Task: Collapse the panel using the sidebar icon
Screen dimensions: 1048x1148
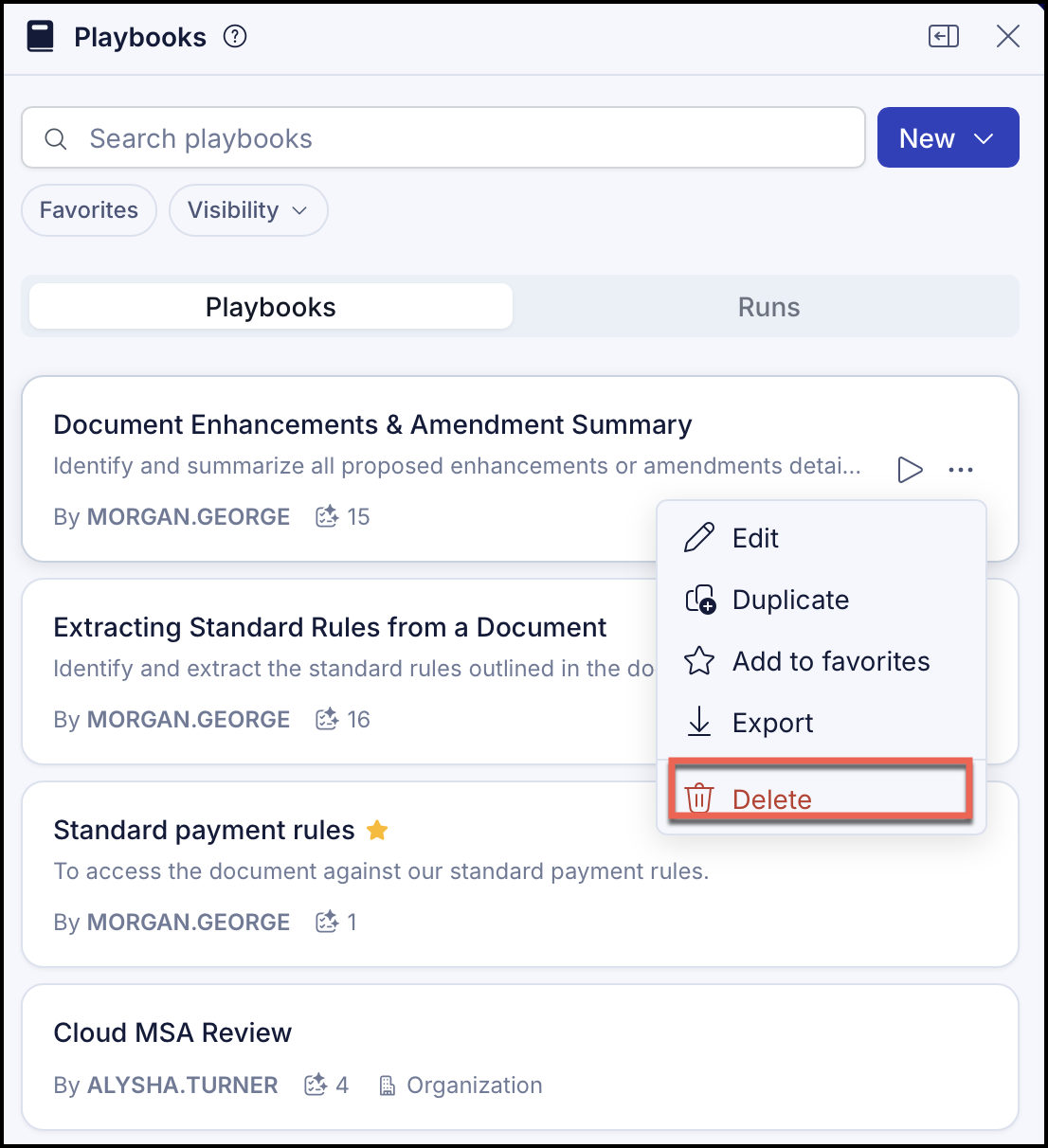Action: tap(944, 37)
